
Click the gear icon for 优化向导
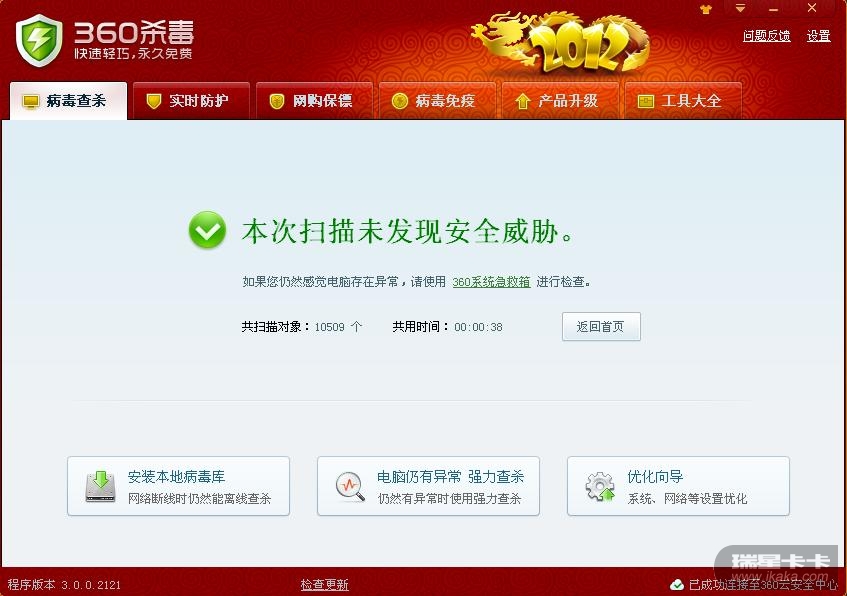click(x=600, y=486)
